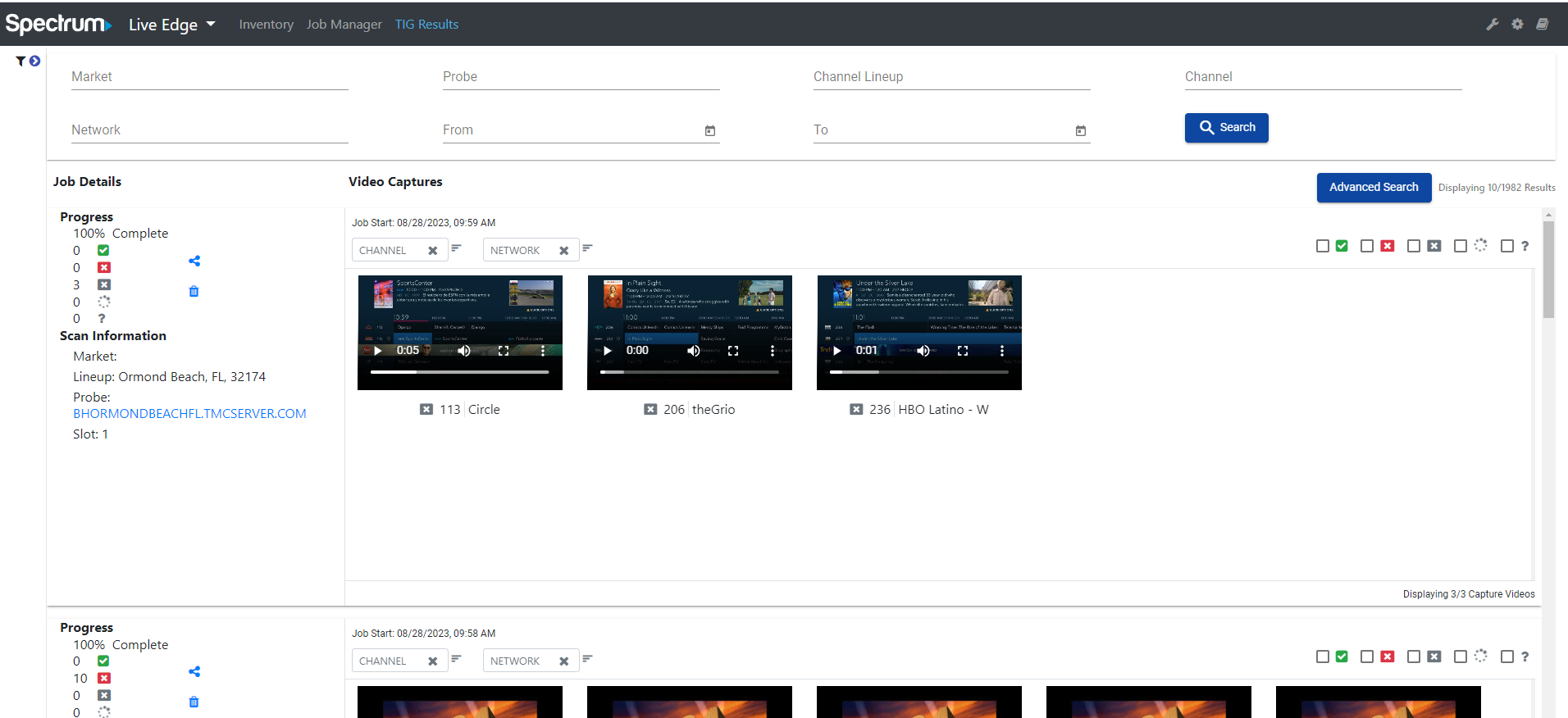Mute the 113 Circle video
Viewport: 1568px width, 718px height.
464,351
